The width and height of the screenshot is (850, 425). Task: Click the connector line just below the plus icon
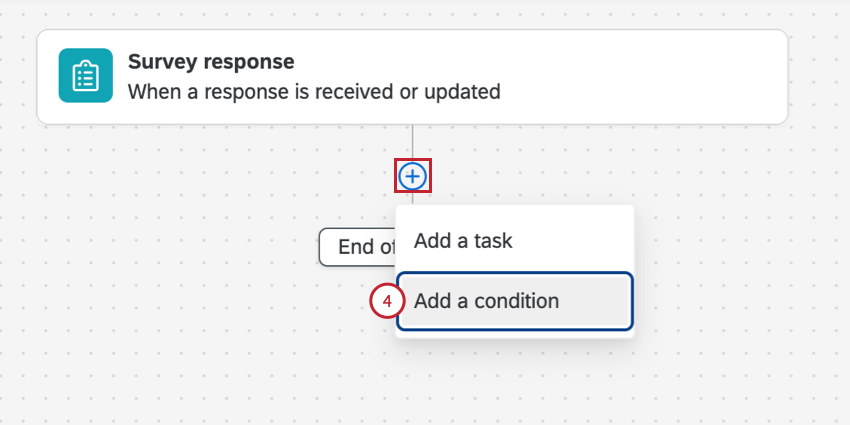(x=412, y=198)
